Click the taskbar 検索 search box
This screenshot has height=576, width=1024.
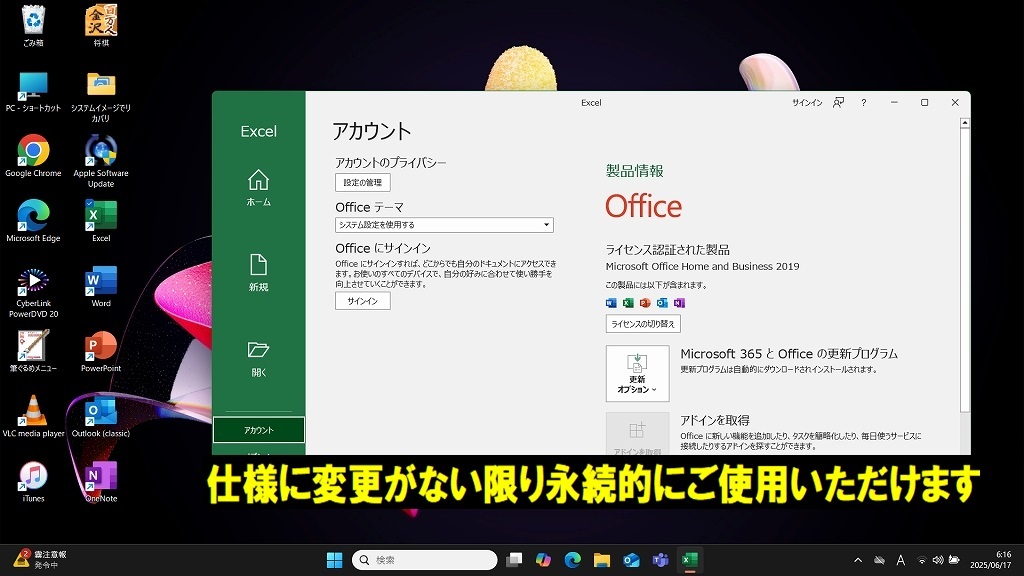[x=424, y=560]
